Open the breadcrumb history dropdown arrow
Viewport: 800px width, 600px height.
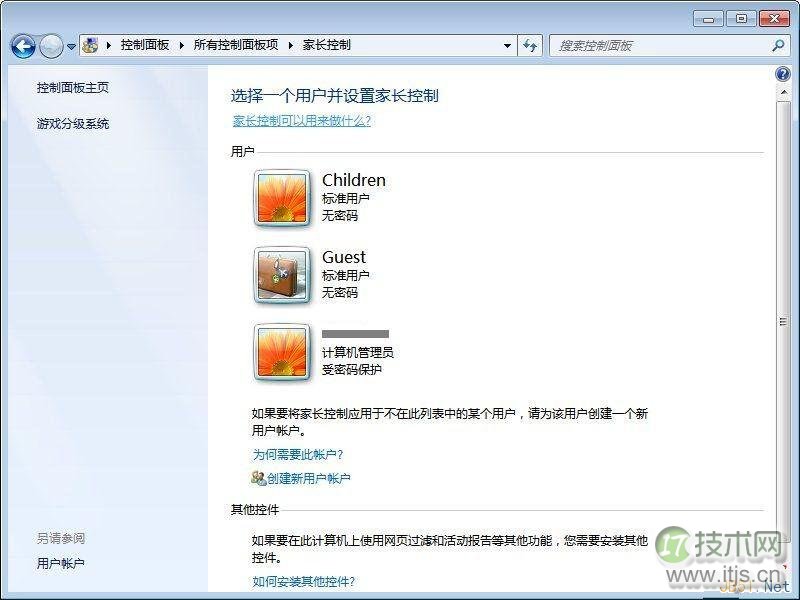coord(508,45)
